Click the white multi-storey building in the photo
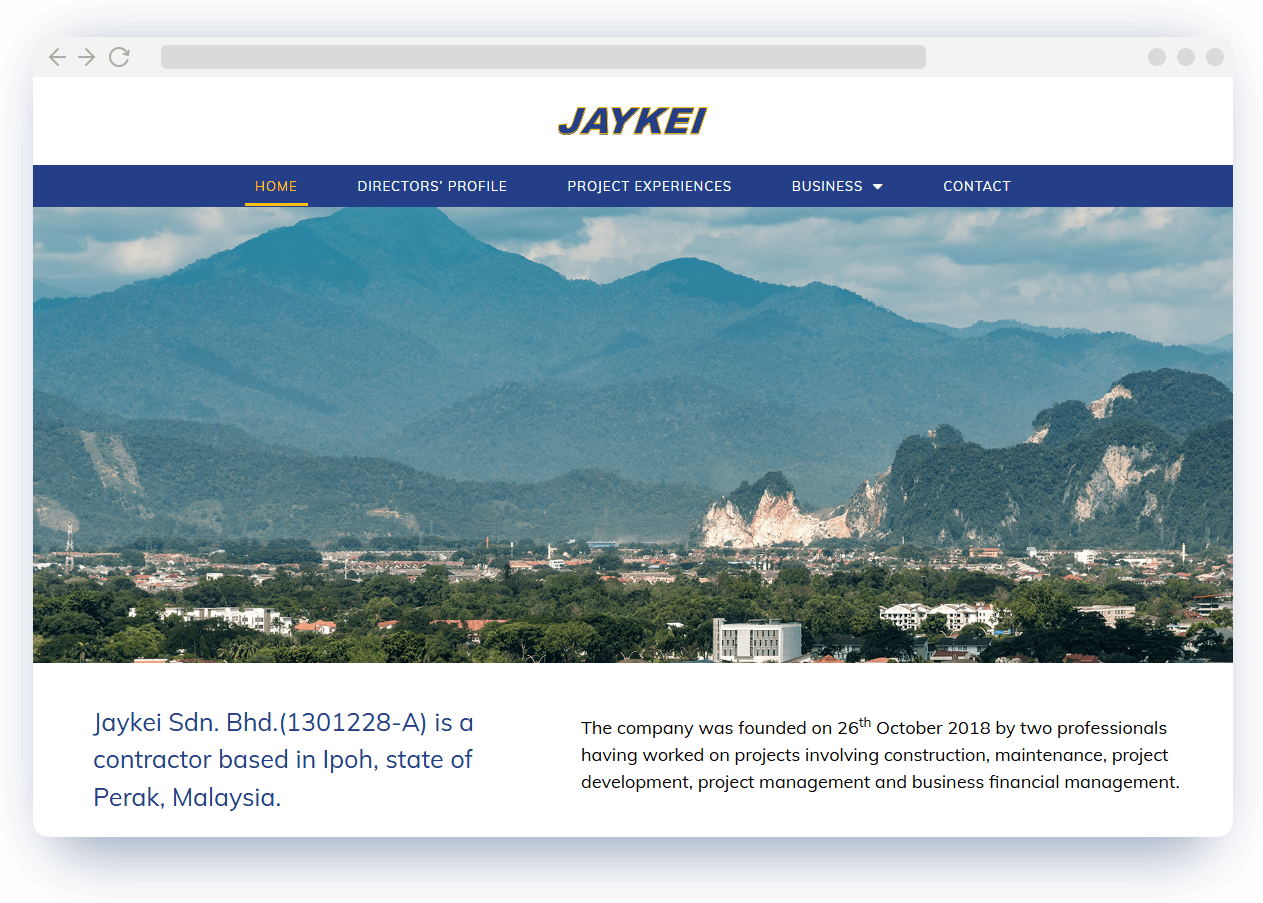1263x903 pixels. point(757,640)
